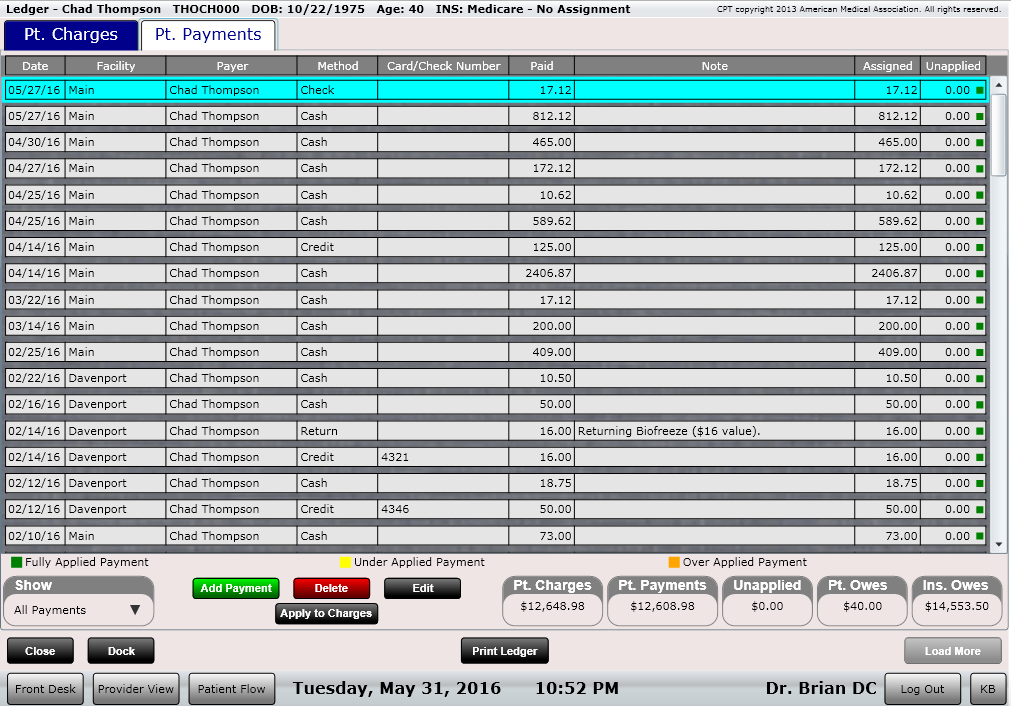This screenshot has height=706, width=1011.
Task: Click the green status indicator on the Check payment row
Action: click(979, 89)
